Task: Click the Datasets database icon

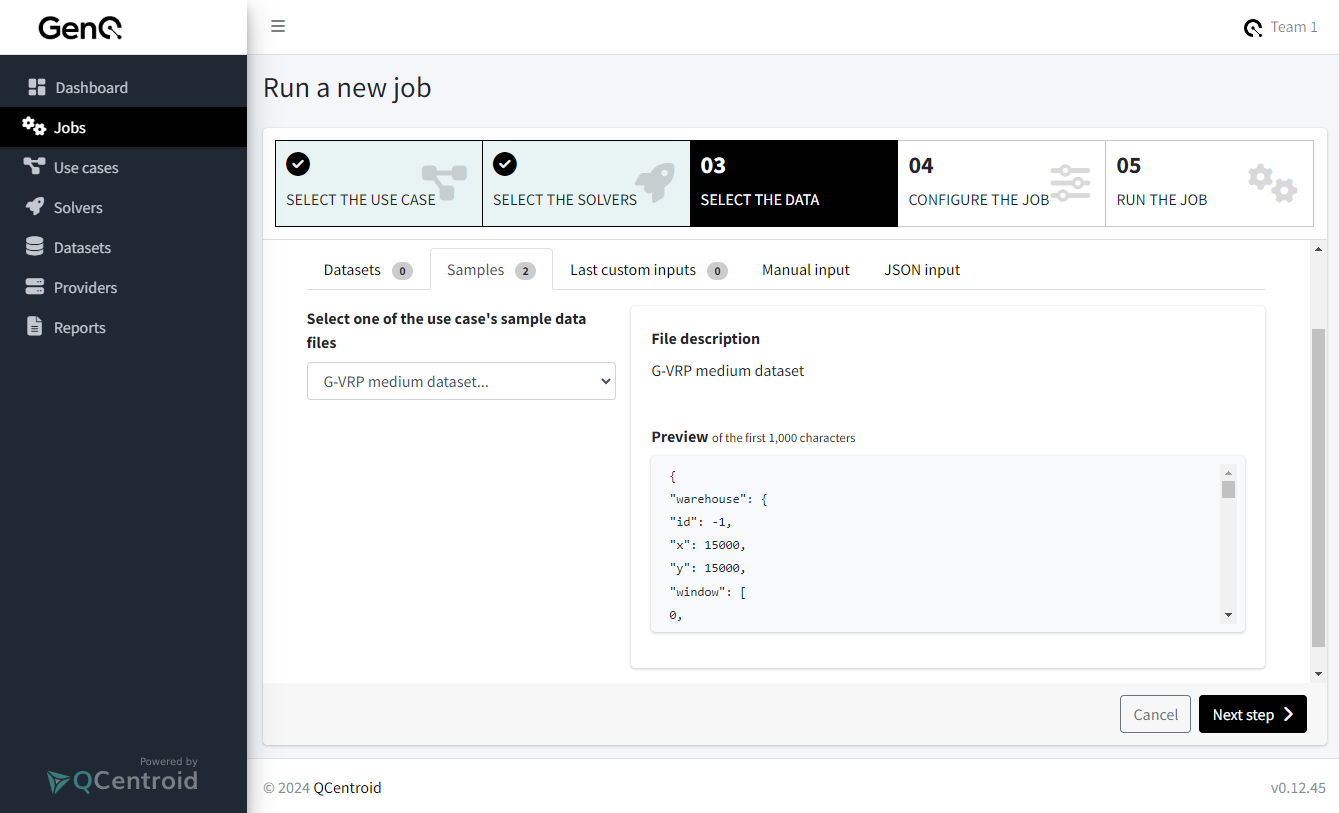Action: pyautogui.click(x=35, y=247)
